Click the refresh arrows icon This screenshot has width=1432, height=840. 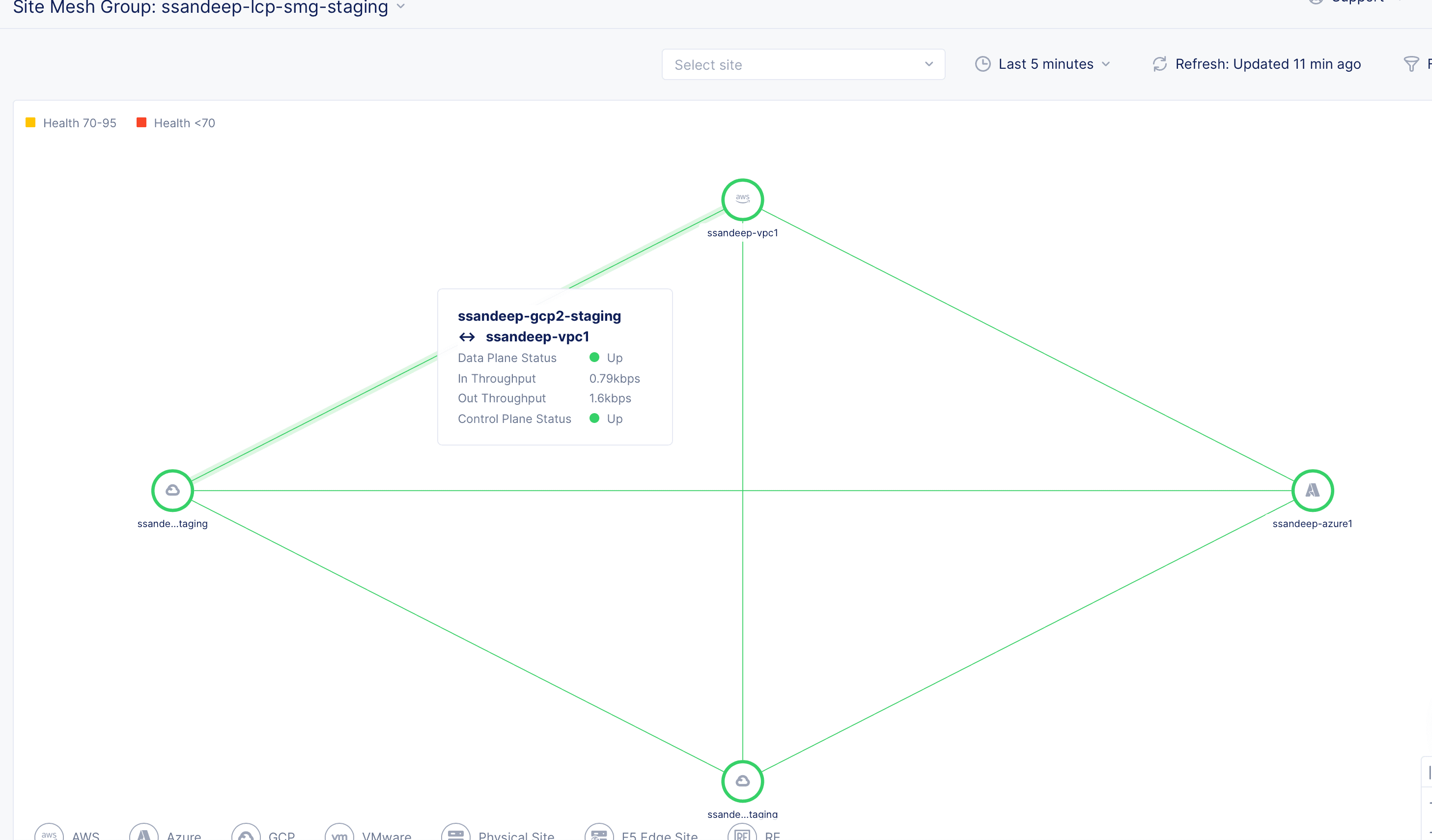click(x=1159, y=64)
